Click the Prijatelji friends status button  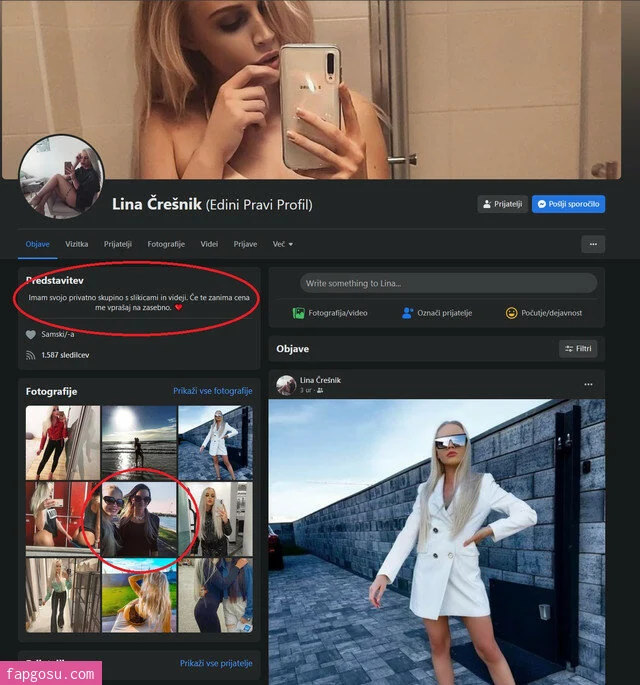click(502, 204)
